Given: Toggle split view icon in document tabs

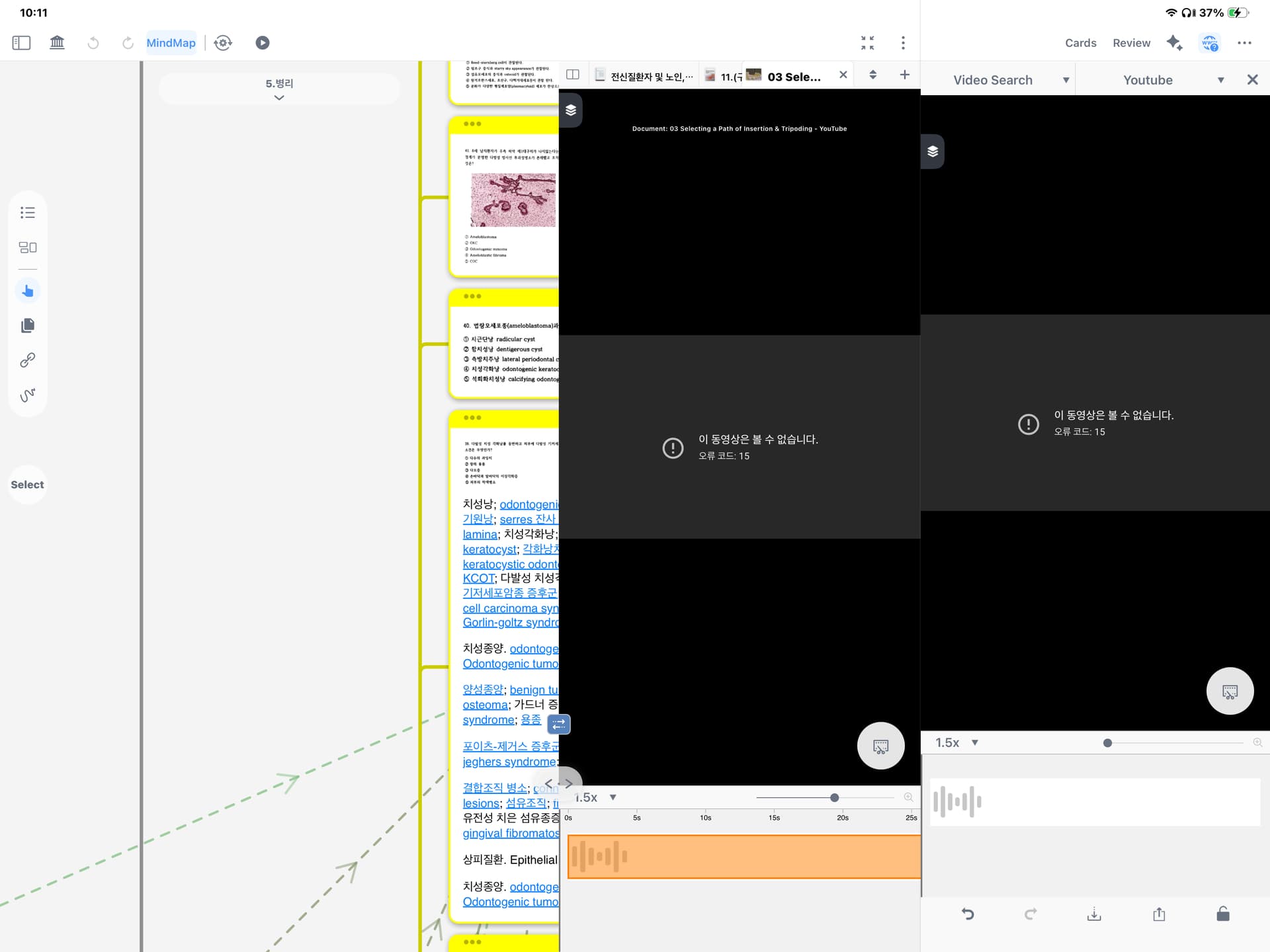Looking at the screenshot, I should coord(573,75).
